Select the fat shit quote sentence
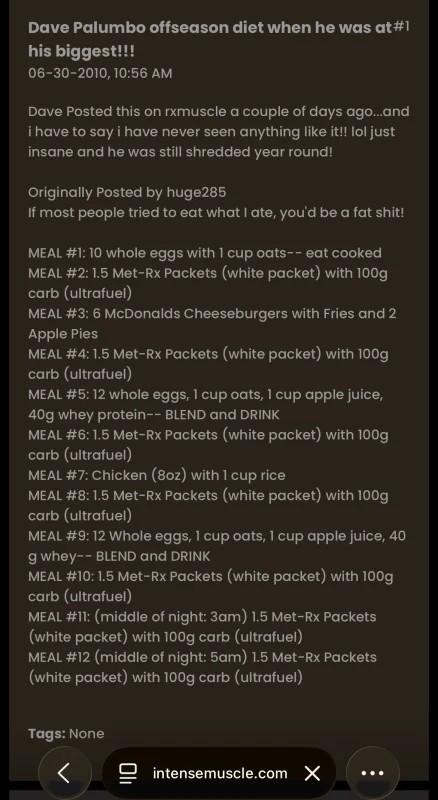The width and height of the screenshot is (438, 800). (x=216, y=213)
